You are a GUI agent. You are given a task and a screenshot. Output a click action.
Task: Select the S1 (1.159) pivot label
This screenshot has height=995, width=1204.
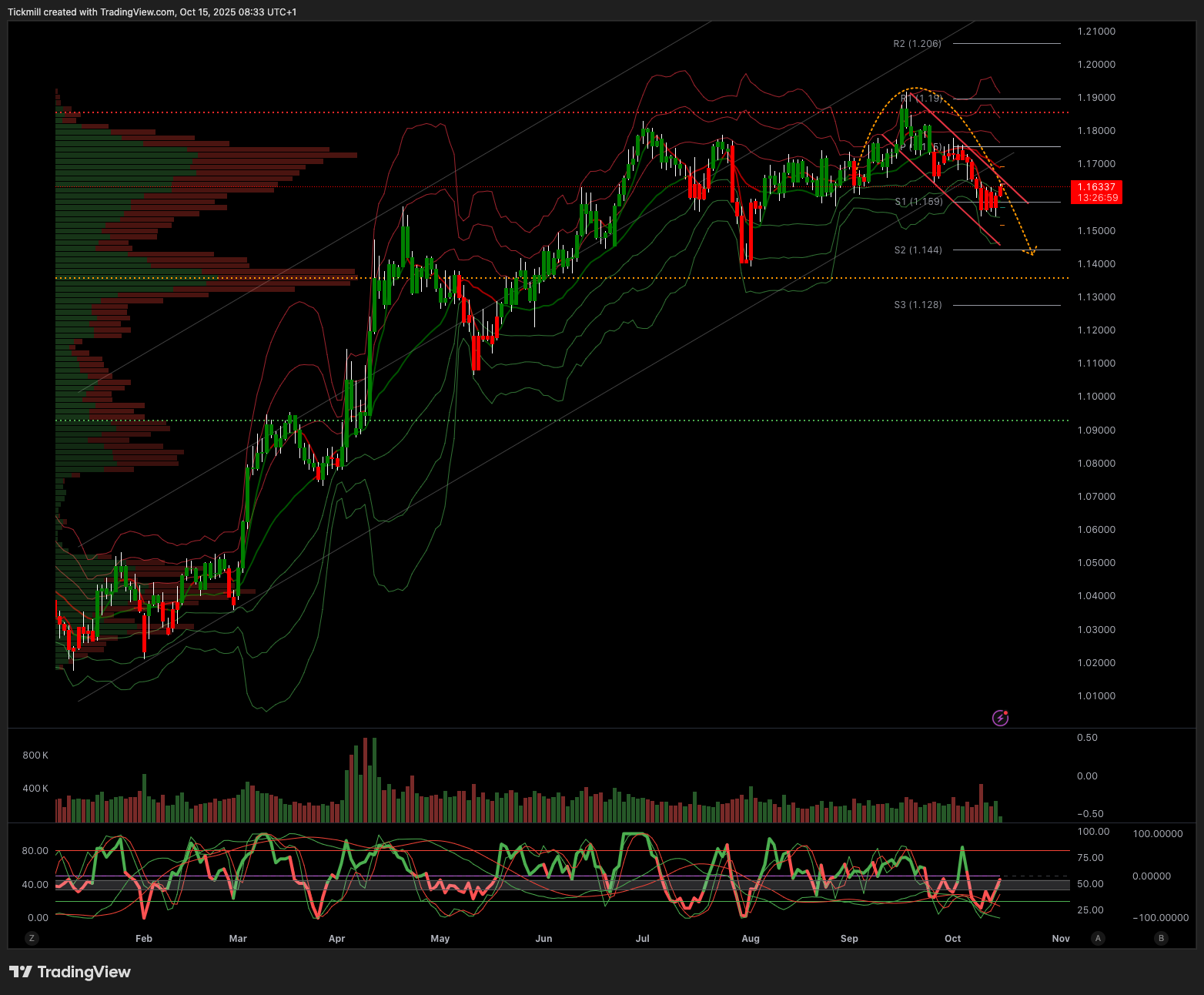[x=918, y=202]
